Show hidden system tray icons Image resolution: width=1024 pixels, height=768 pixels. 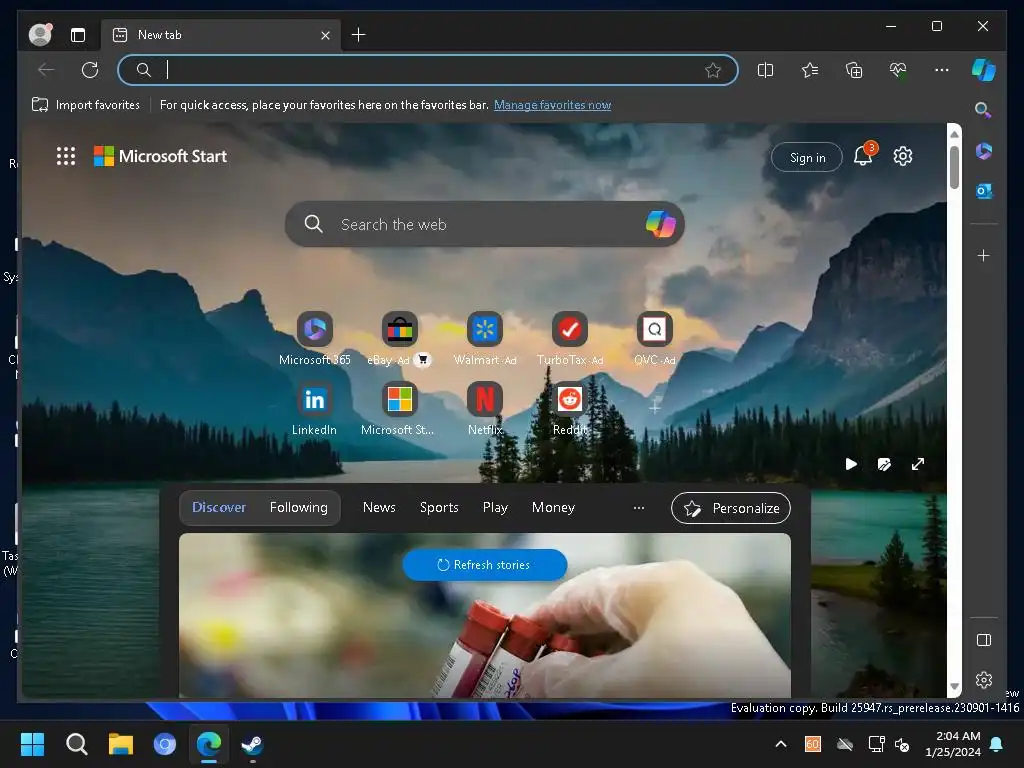[x=780, y=744]
